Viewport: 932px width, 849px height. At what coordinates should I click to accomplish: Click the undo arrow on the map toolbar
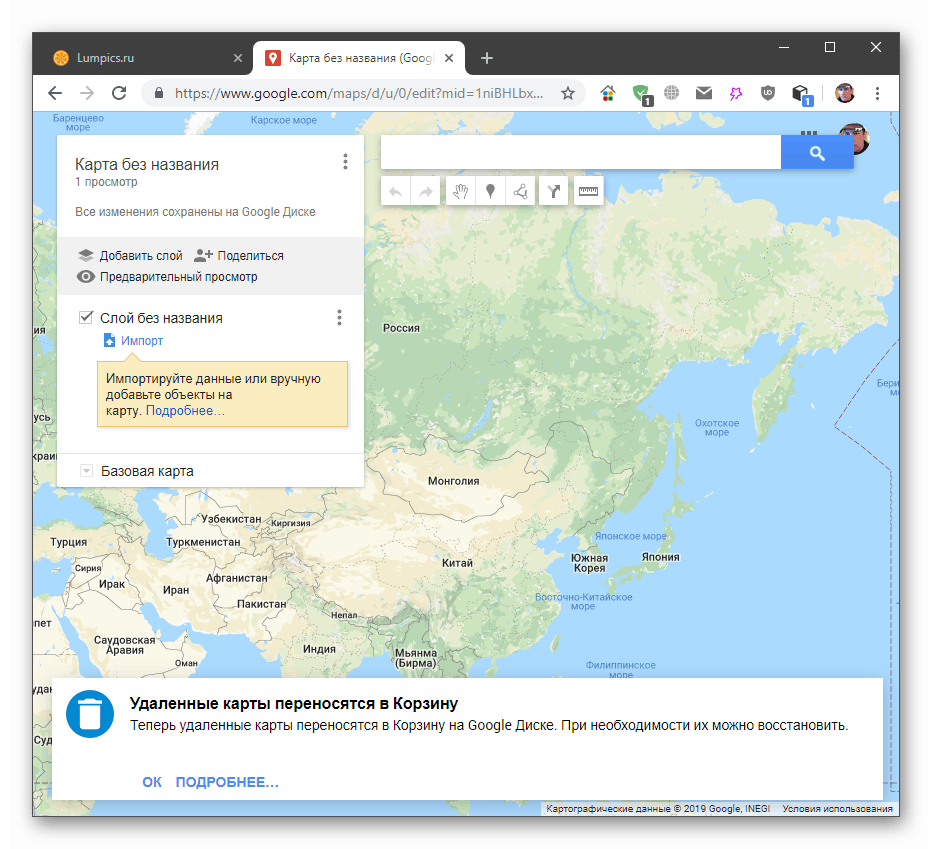(x=396, y=190)
